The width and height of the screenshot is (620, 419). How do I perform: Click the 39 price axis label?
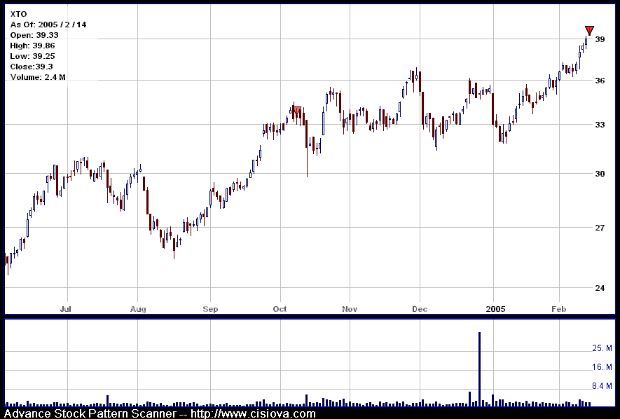pos(600,39)
